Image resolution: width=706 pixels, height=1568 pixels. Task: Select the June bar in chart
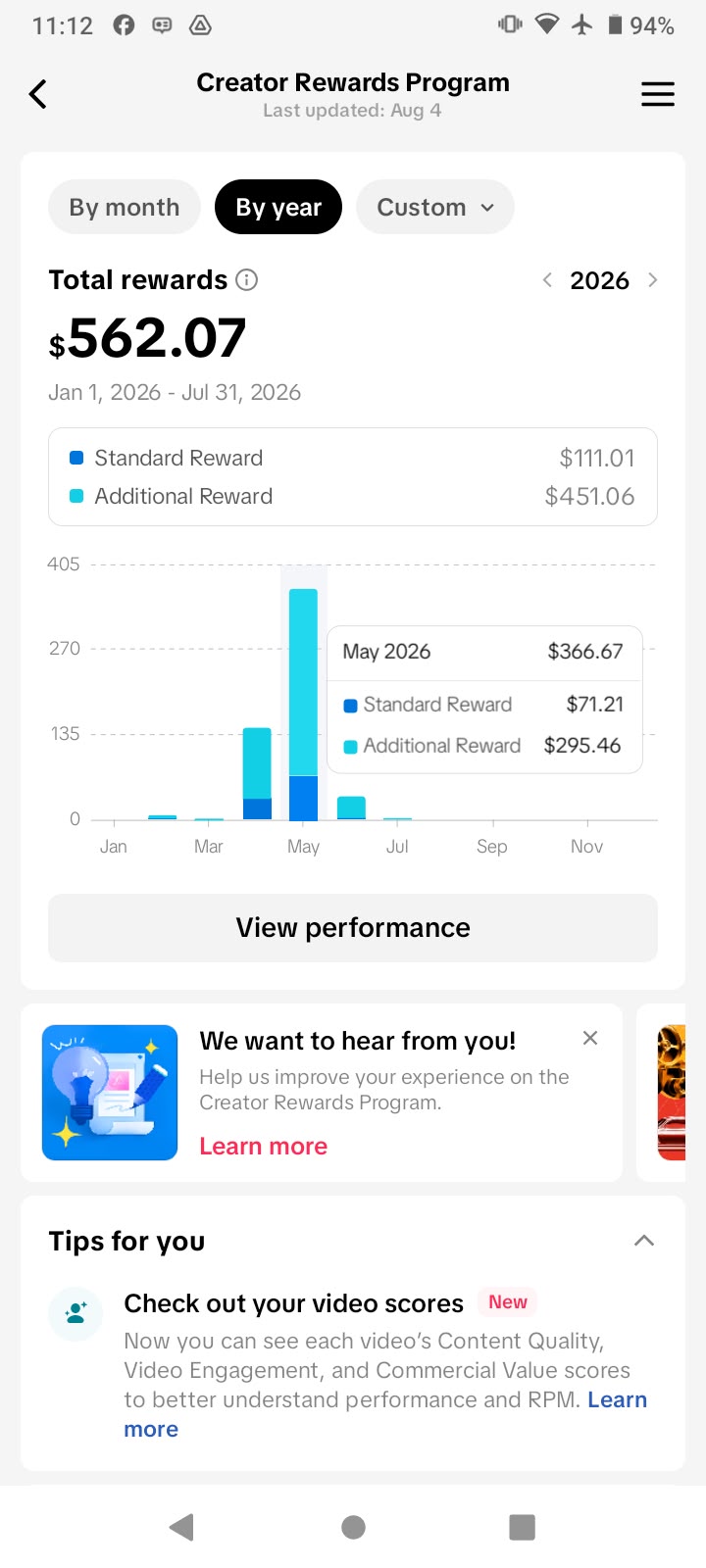pos(351,808)
